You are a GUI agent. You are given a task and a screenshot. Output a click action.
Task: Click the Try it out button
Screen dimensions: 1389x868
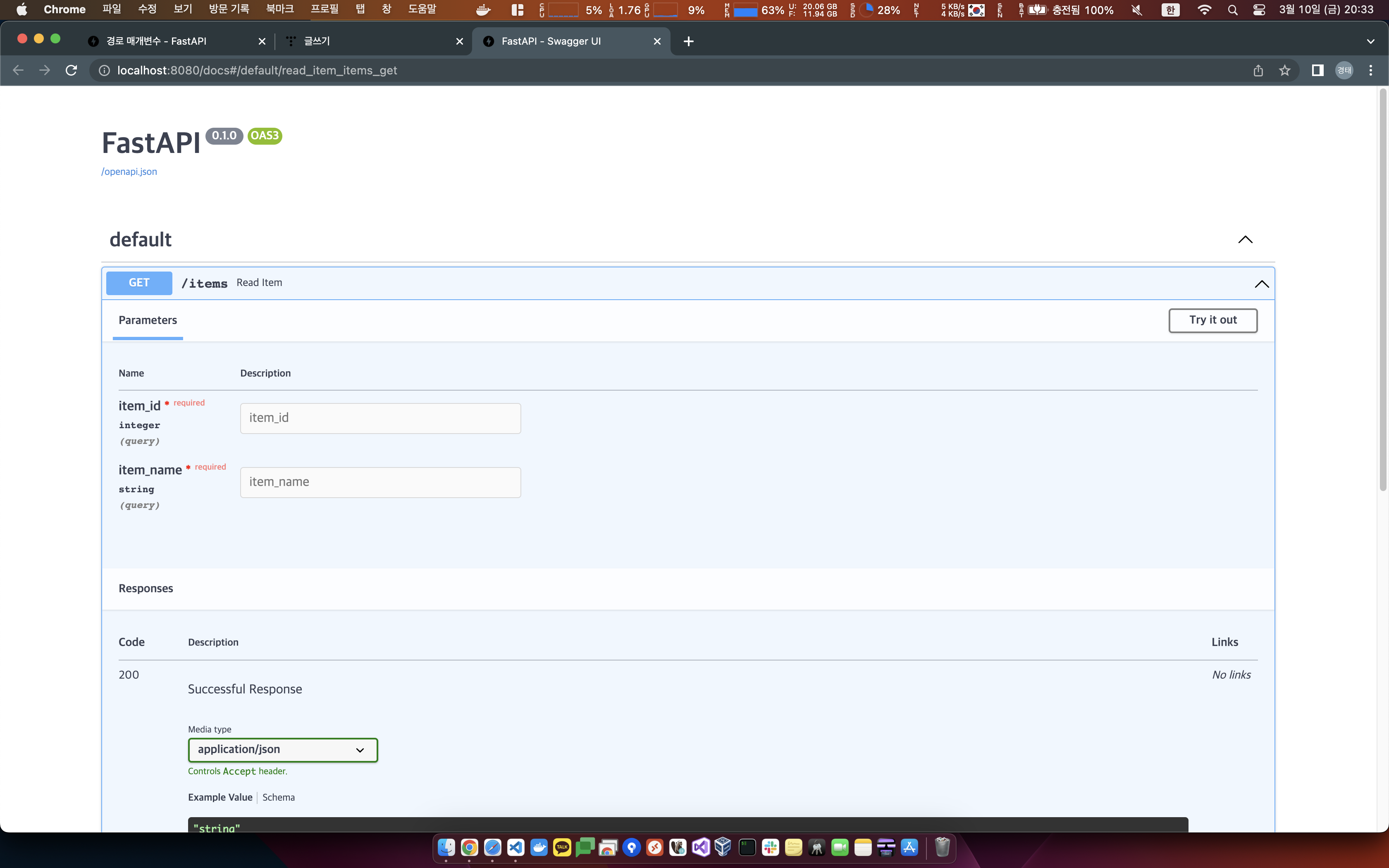point(1212,320)
